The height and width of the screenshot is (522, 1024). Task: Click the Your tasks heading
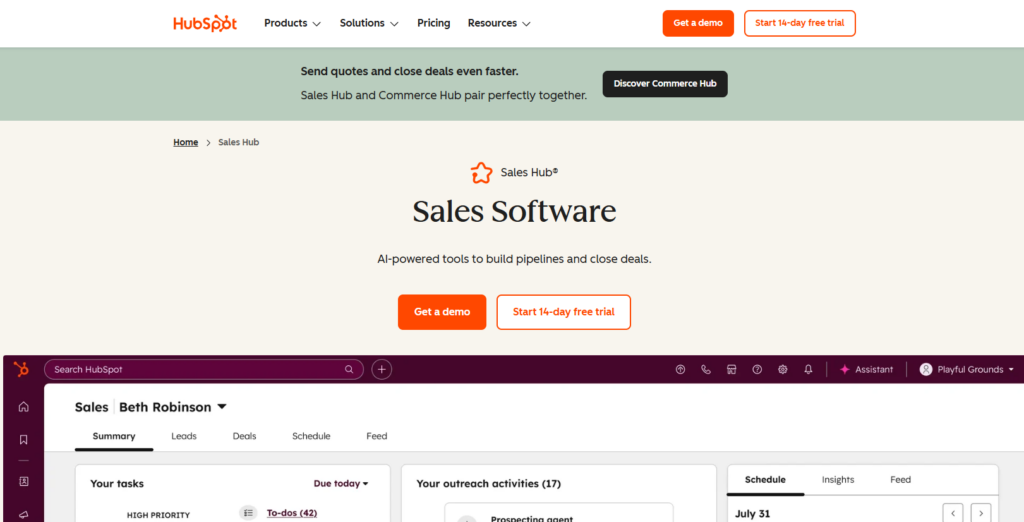(117, 483)
